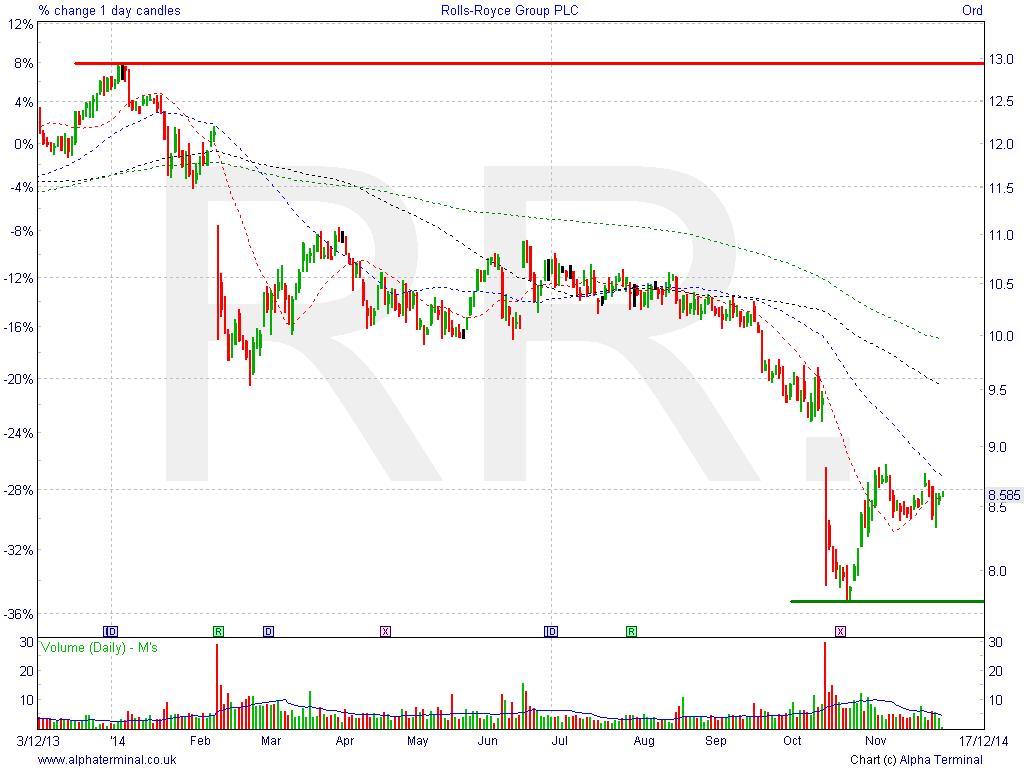Image resolution: width=1024 pixels, height=768 pixels.
Task: Click the '14 year label on time axis
Action: (118, 741)
